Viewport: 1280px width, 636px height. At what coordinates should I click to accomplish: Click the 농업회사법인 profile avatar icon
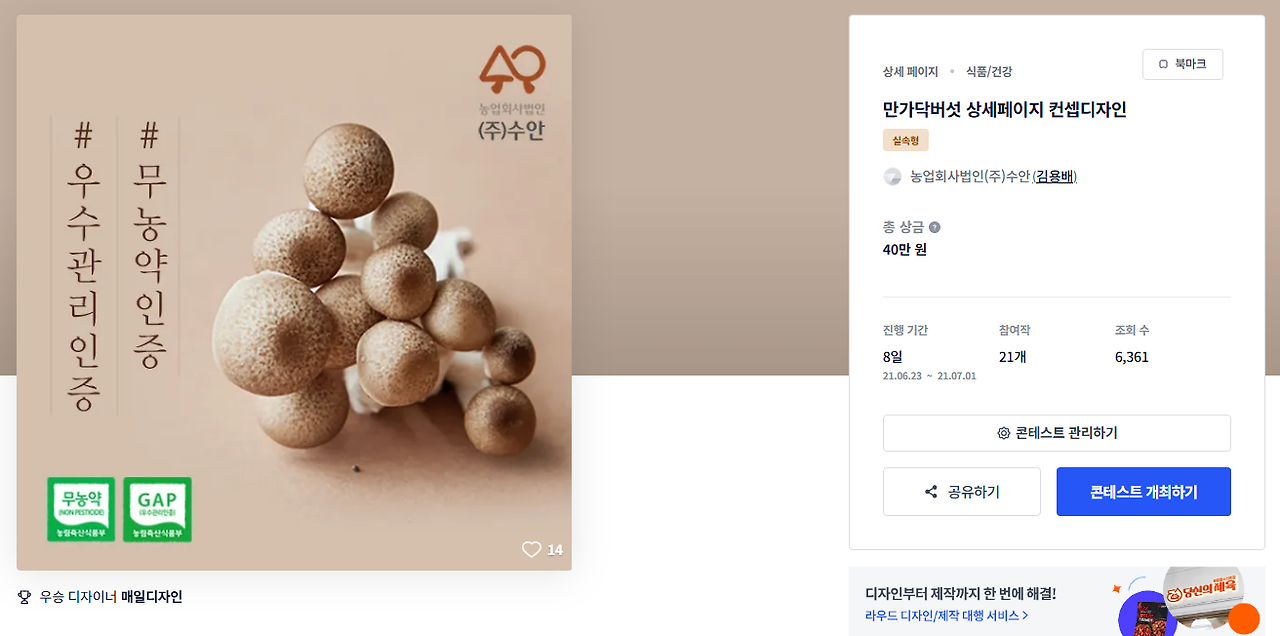click(893, 177)
